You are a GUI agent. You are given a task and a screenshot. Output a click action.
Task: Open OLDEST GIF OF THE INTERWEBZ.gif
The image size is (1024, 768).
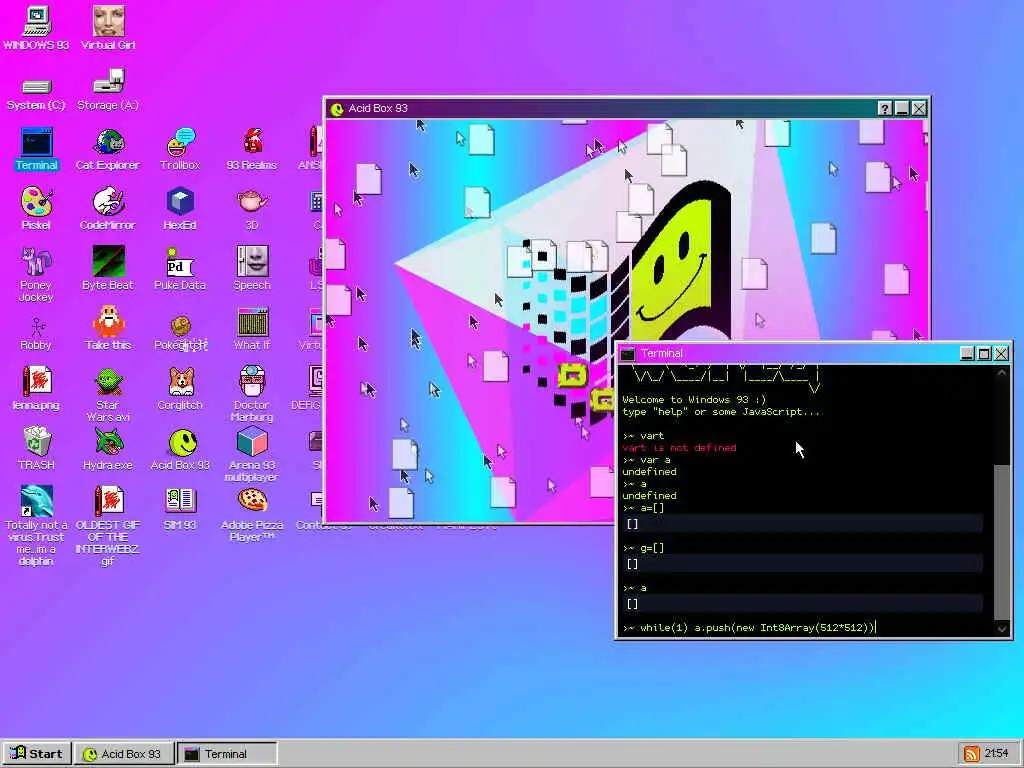pos(108,525)
